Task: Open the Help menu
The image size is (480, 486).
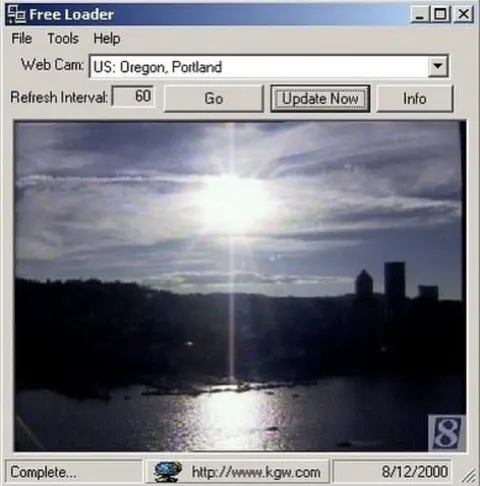Action: tap(107, 38)
